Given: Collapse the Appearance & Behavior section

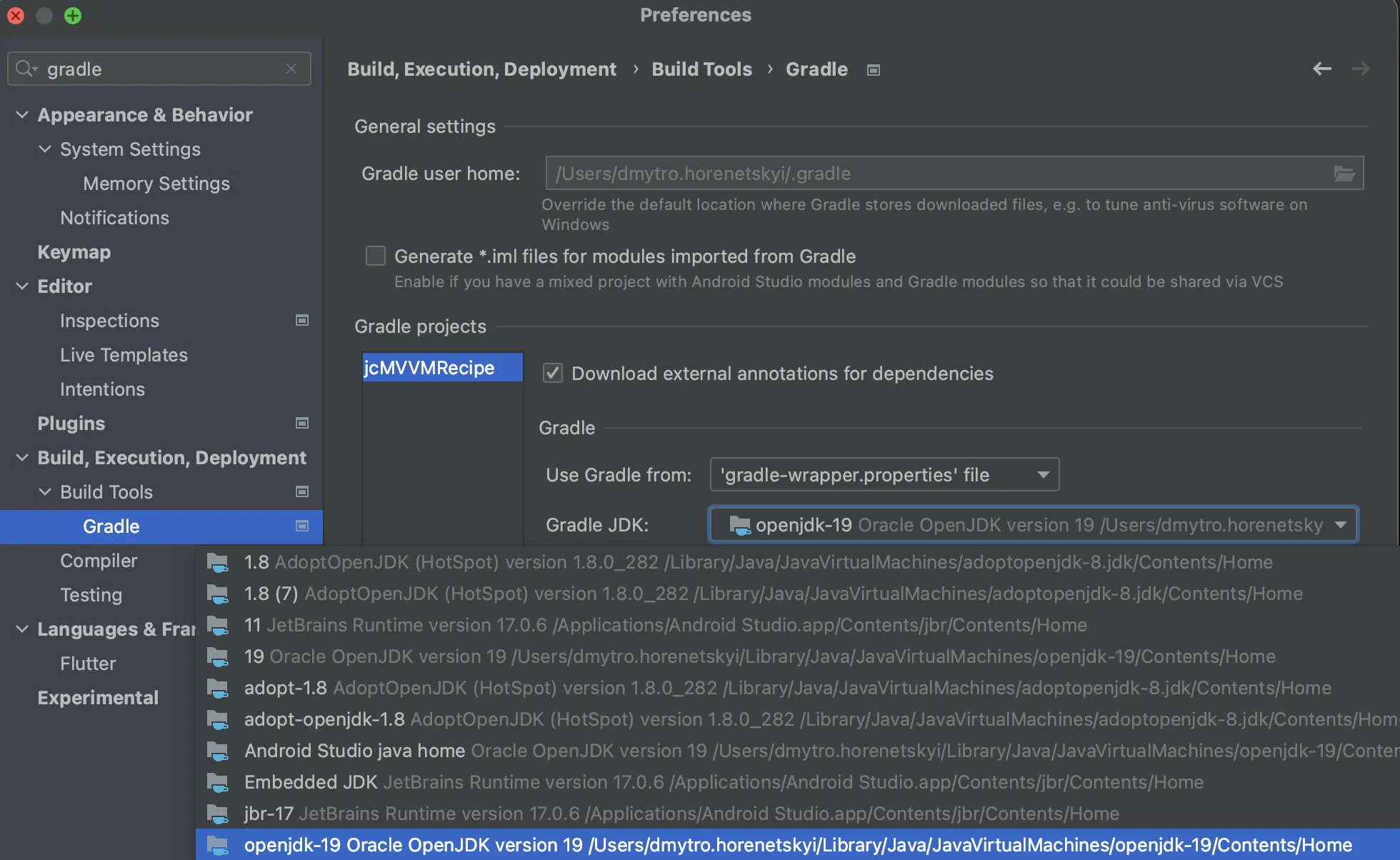Looking at the screenshot, I should pos(22,115).
